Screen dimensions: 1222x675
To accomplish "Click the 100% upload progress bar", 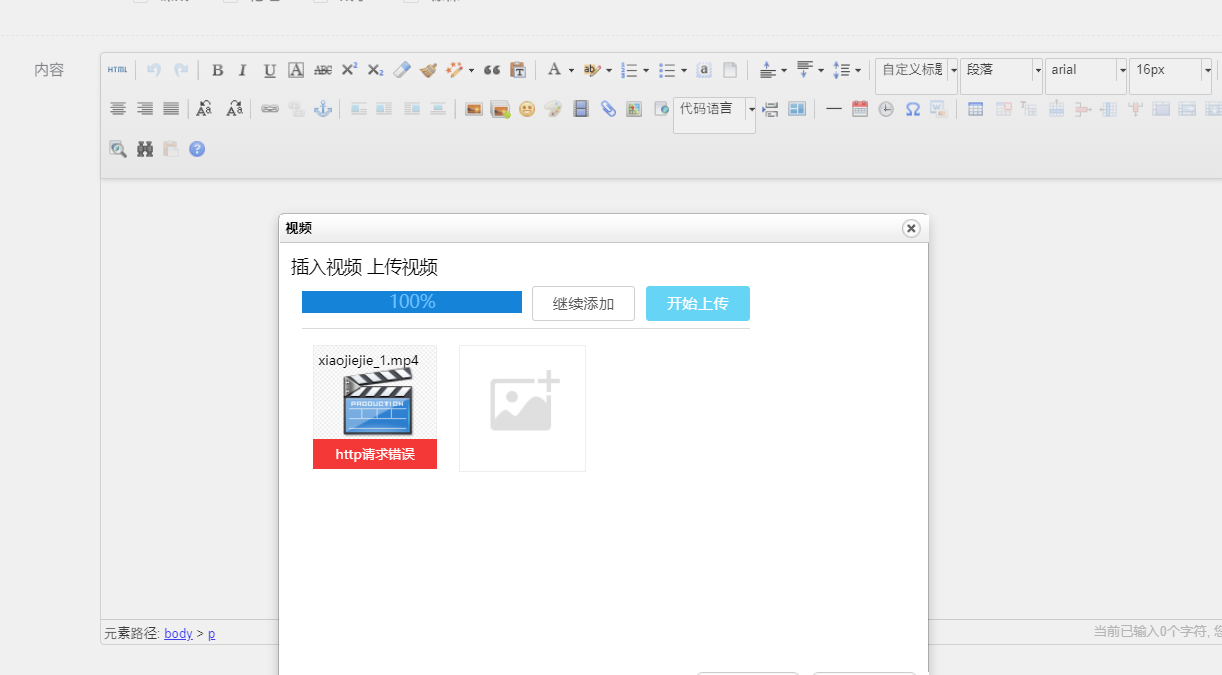I will (x=412, y=302).
